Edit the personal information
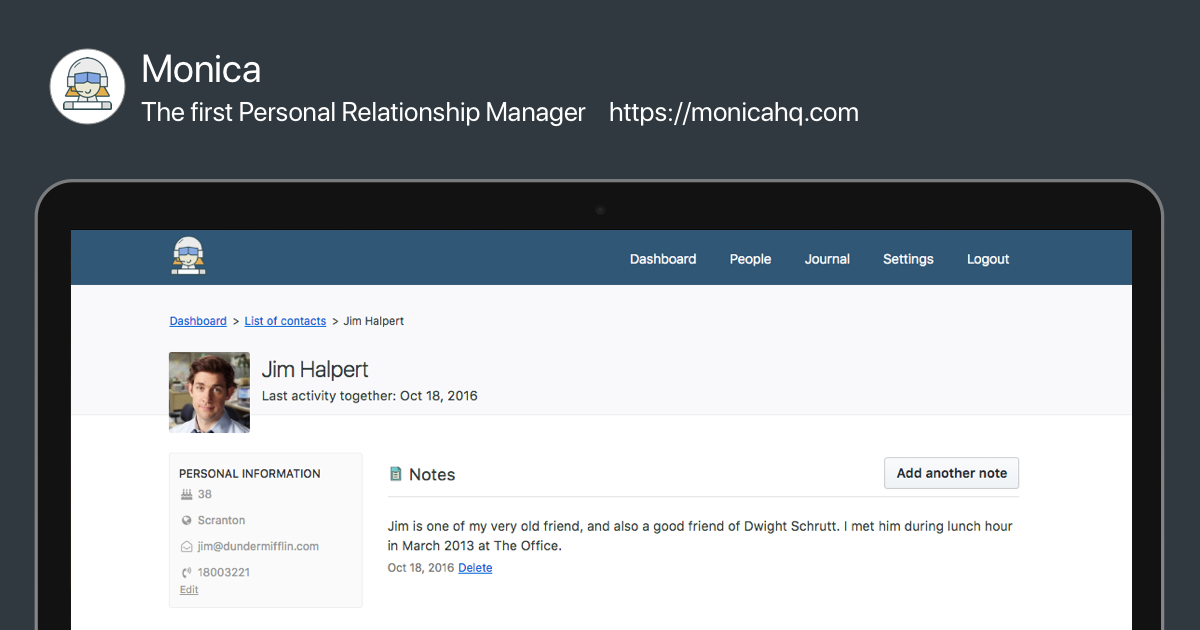Screen dimensions: 1200x630 coord(189,590)
